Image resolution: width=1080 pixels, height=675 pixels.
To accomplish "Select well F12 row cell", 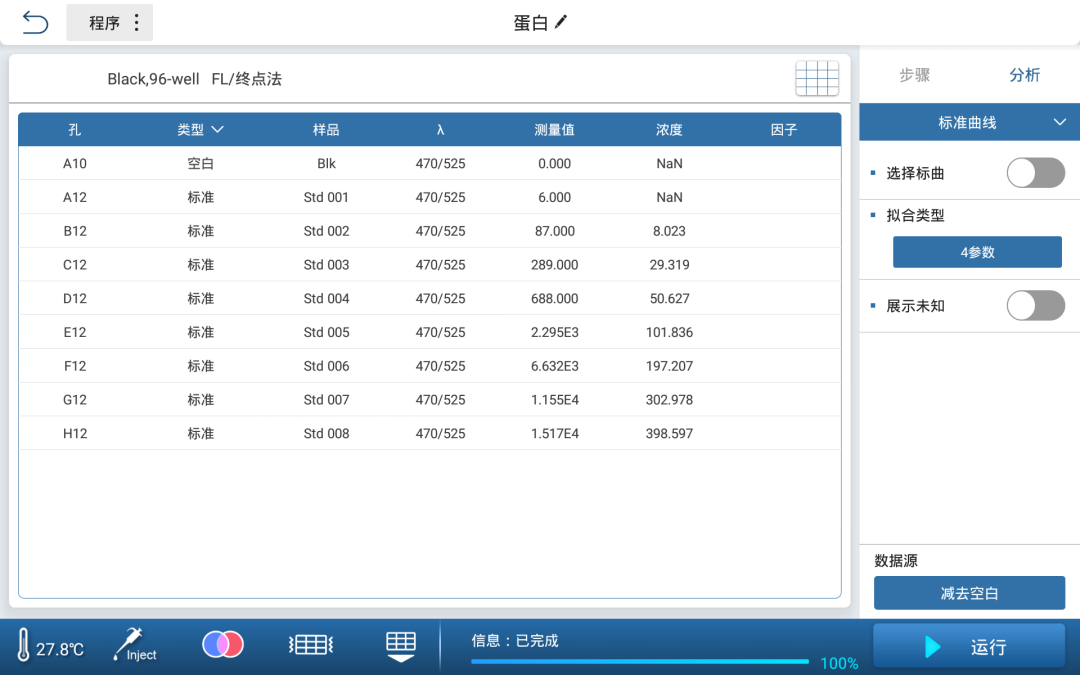I will click(x=74, y=366).
